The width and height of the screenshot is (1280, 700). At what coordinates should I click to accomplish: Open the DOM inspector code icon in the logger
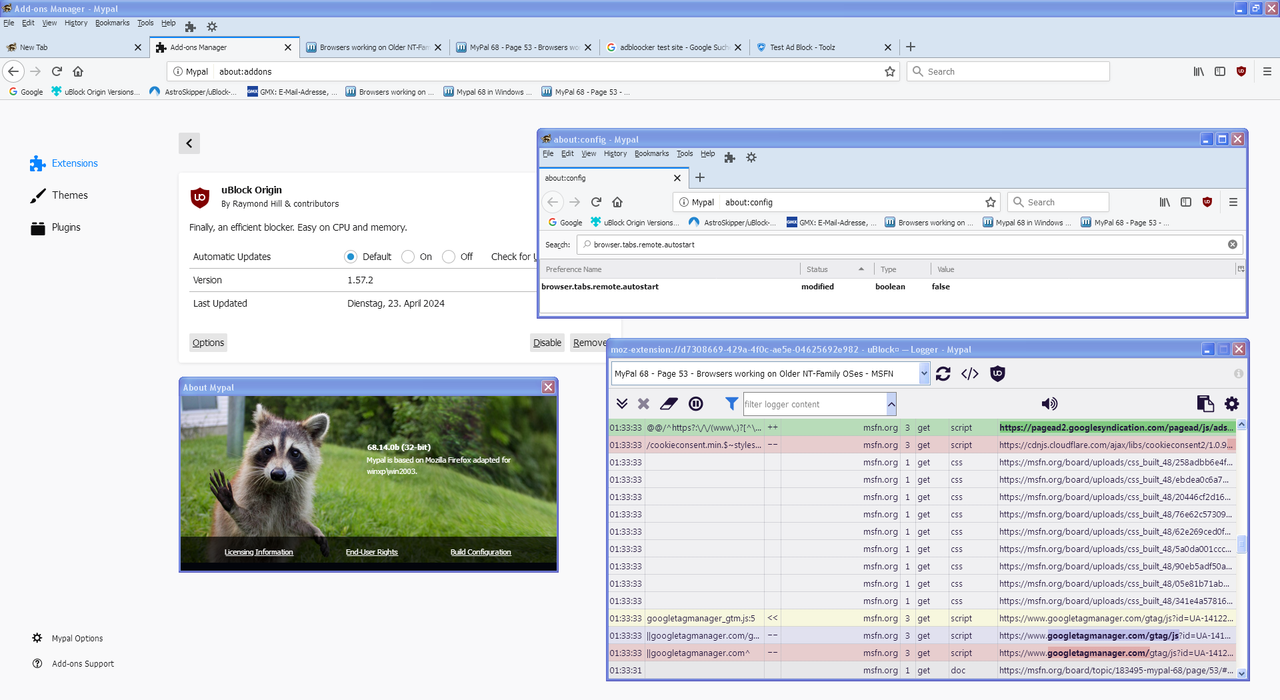pos(970,374)
